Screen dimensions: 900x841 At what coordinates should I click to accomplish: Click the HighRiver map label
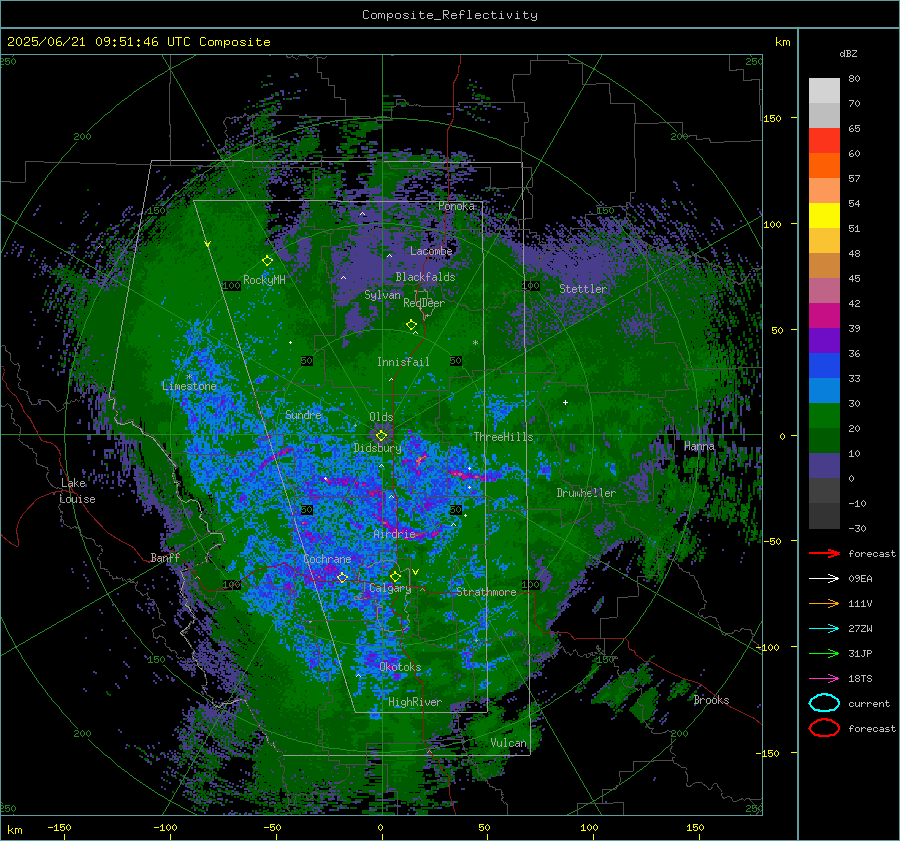[x=414, y=702]
